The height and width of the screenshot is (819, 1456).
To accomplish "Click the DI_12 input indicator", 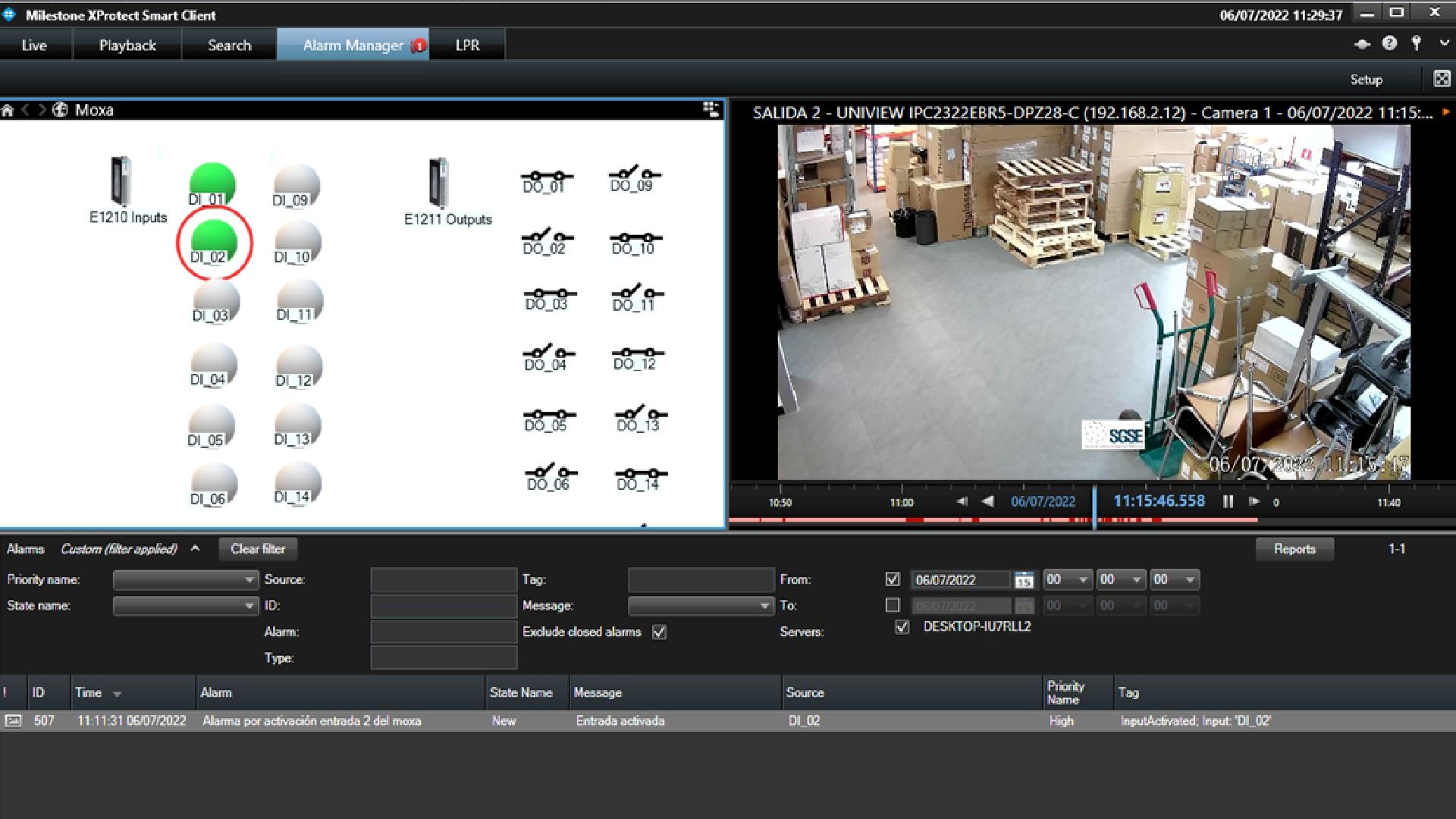I will click(298, 366).
